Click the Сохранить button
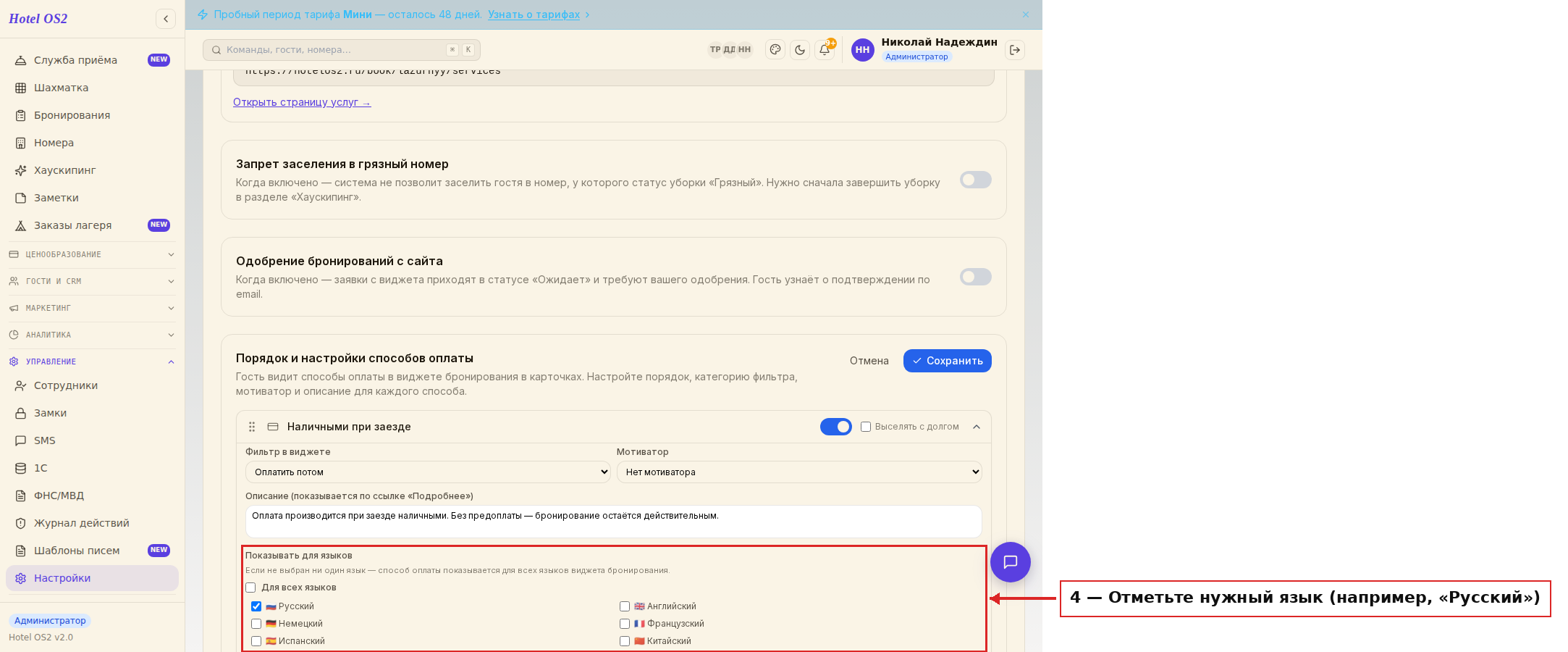1568x652 pixels. (x=948, y=361)
